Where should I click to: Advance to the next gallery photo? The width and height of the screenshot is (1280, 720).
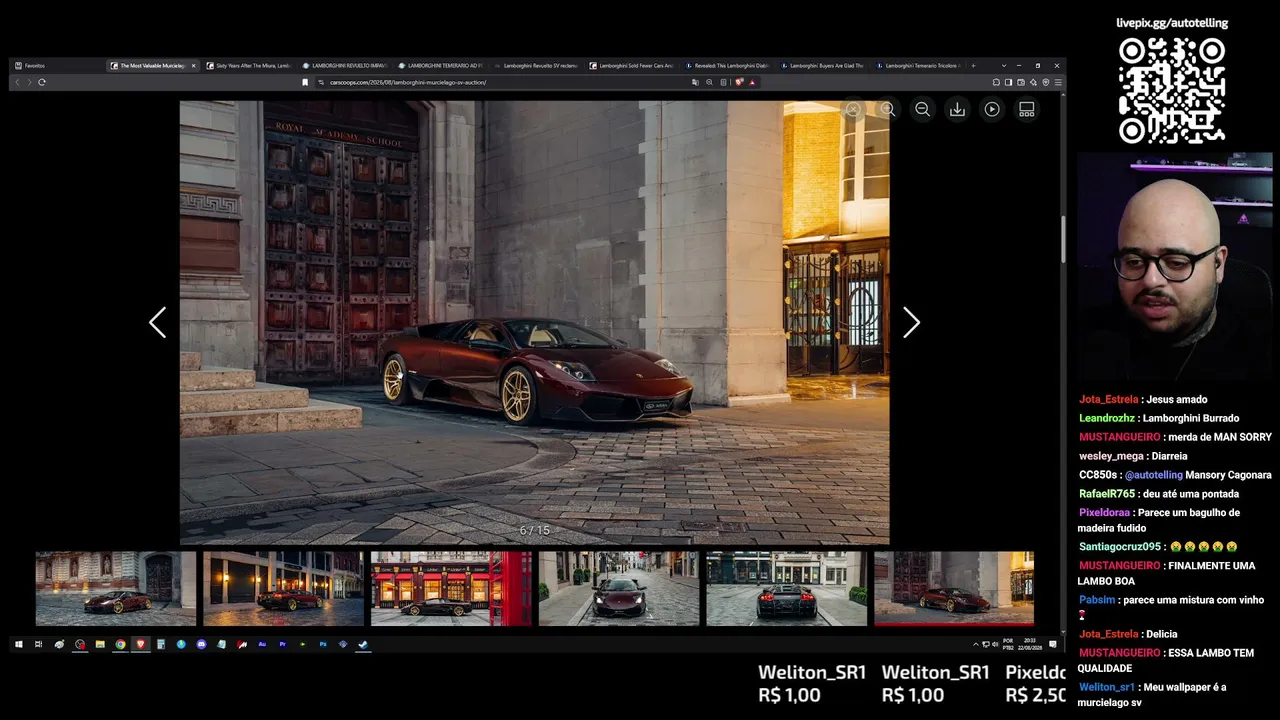911,322
